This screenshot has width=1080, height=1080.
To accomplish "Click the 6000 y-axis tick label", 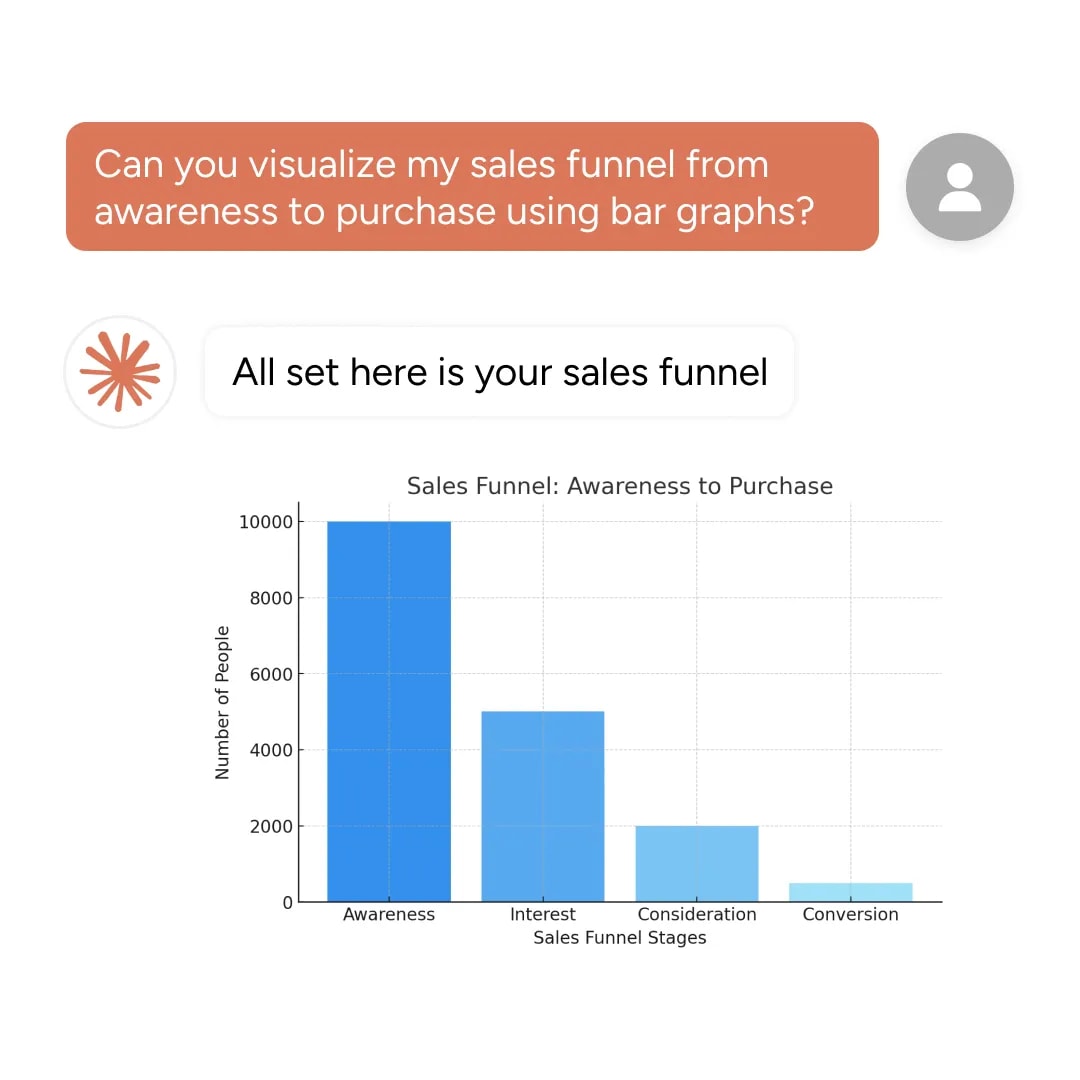I will coord(271,674).
